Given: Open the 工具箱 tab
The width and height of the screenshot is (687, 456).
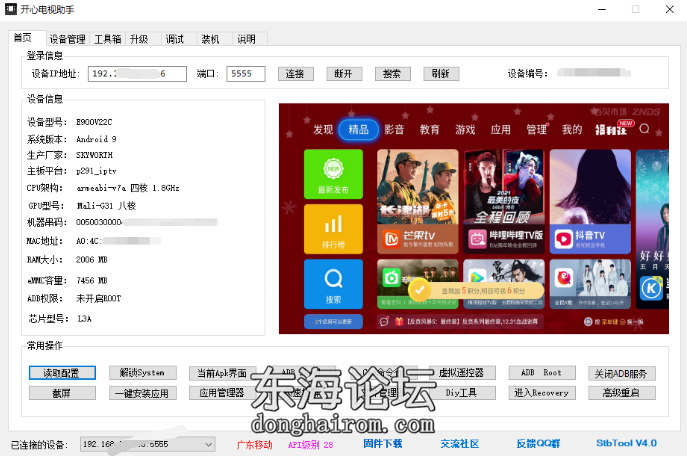Looking at the screenshot, I should click(x=107, y=39).
